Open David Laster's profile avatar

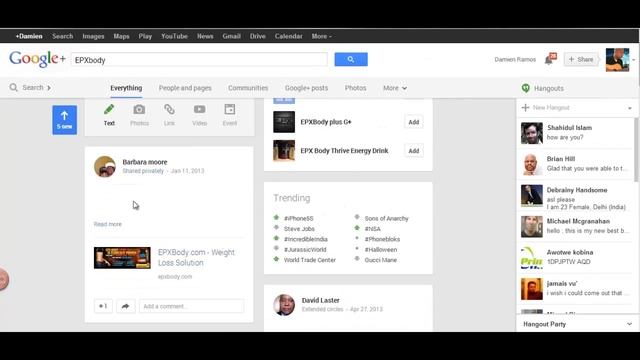[284, 304]
